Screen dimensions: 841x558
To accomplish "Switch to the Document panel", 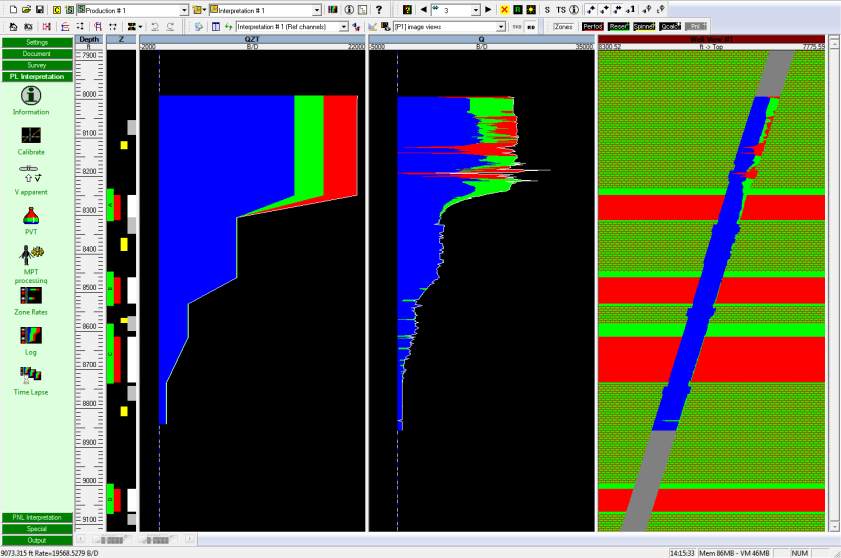I will click(x=37, y=54).
